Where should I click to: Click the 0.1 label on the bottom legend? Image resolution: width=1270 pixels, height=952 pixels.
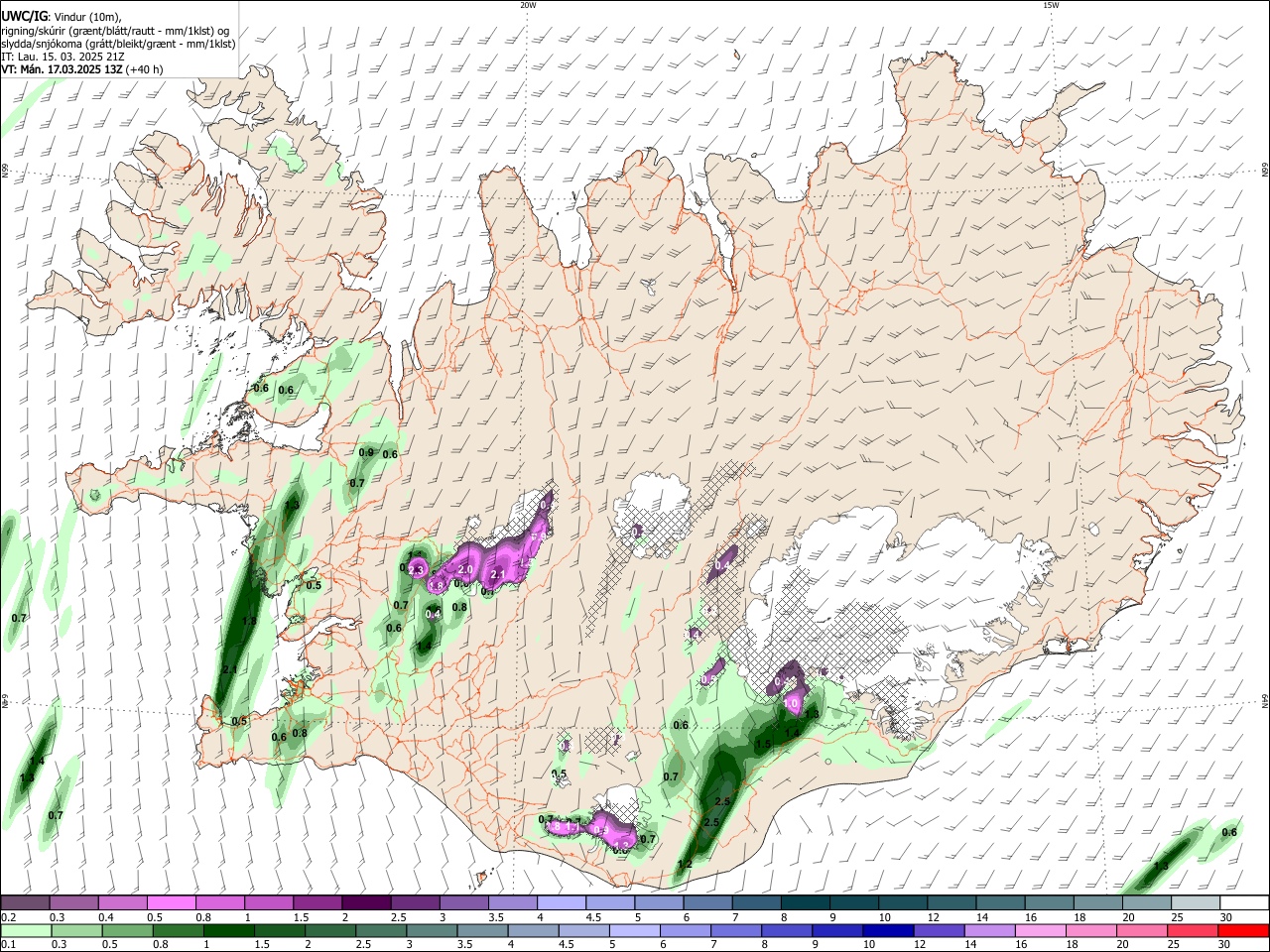(x=8, y=945)
